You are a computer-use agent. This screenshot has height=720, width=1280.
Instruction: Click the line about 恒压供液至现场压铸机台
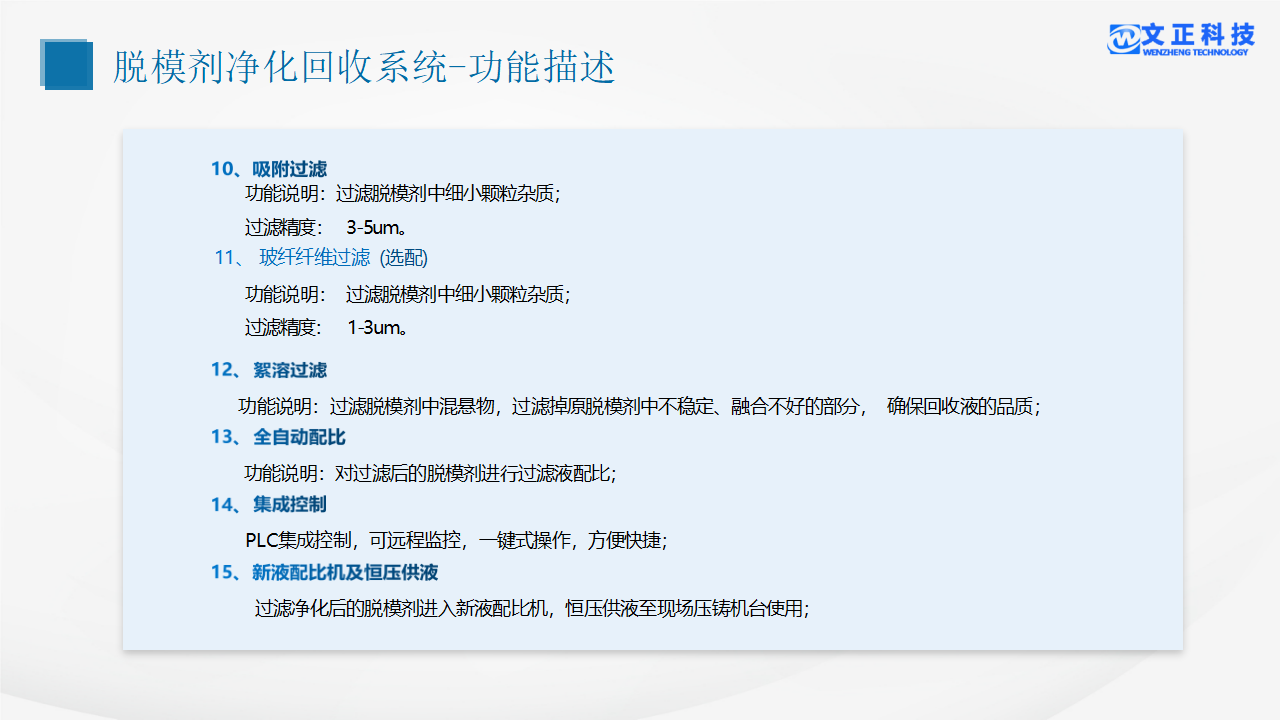(x=531, y=608)
